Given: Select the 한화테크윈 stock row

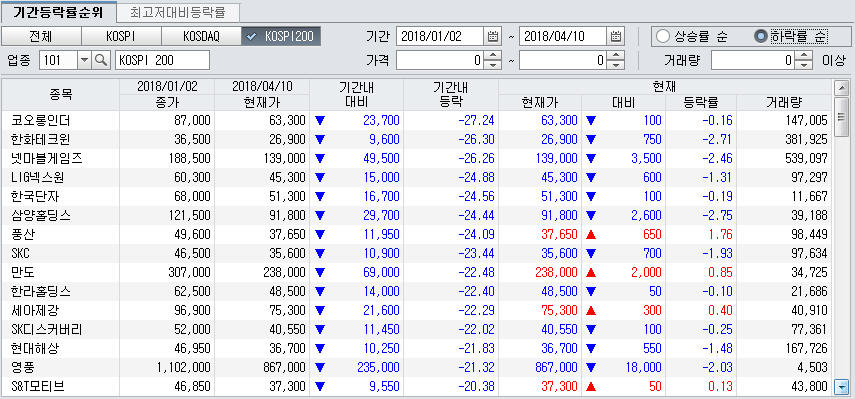Looking at the screenshot, I should point(417,140).
